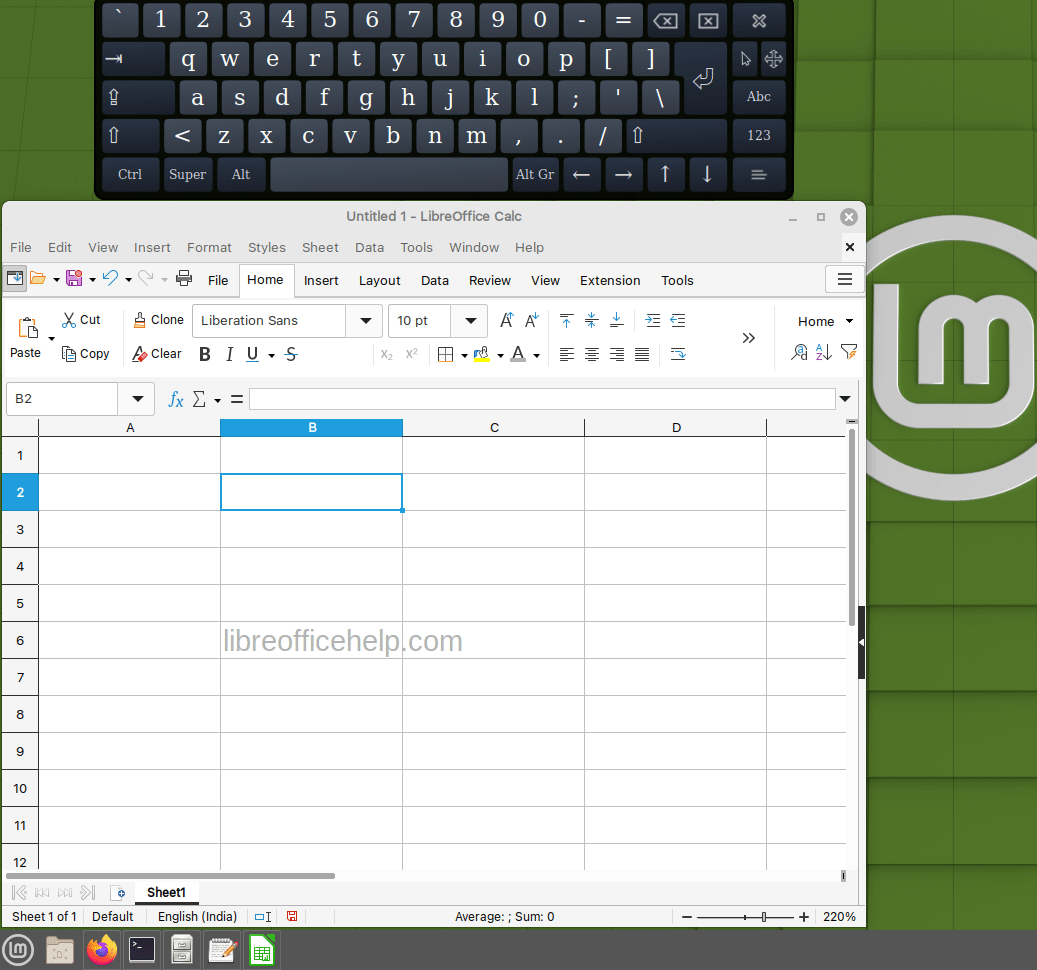This screenshot has height=970, width=1037.
Task: Click the Find & Replace icon
Action: [x=799, y=352]
